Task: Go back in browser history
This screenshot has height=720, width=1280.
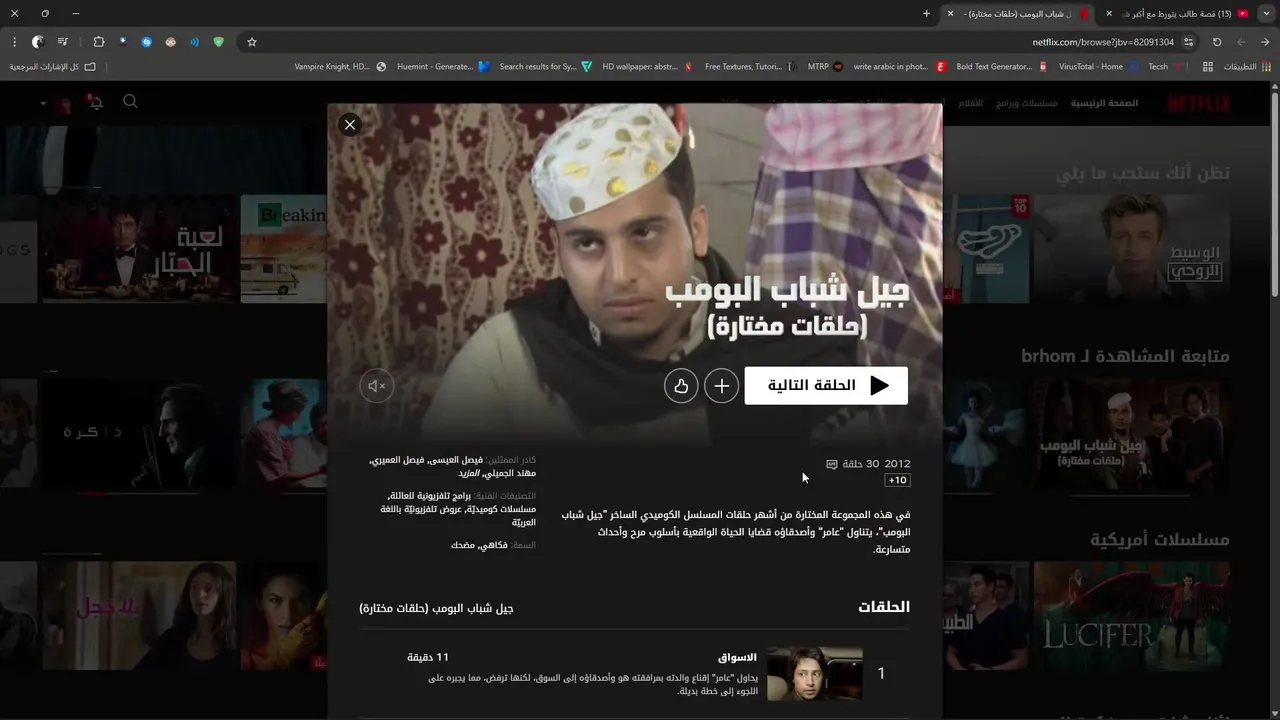Action: 1265,42
